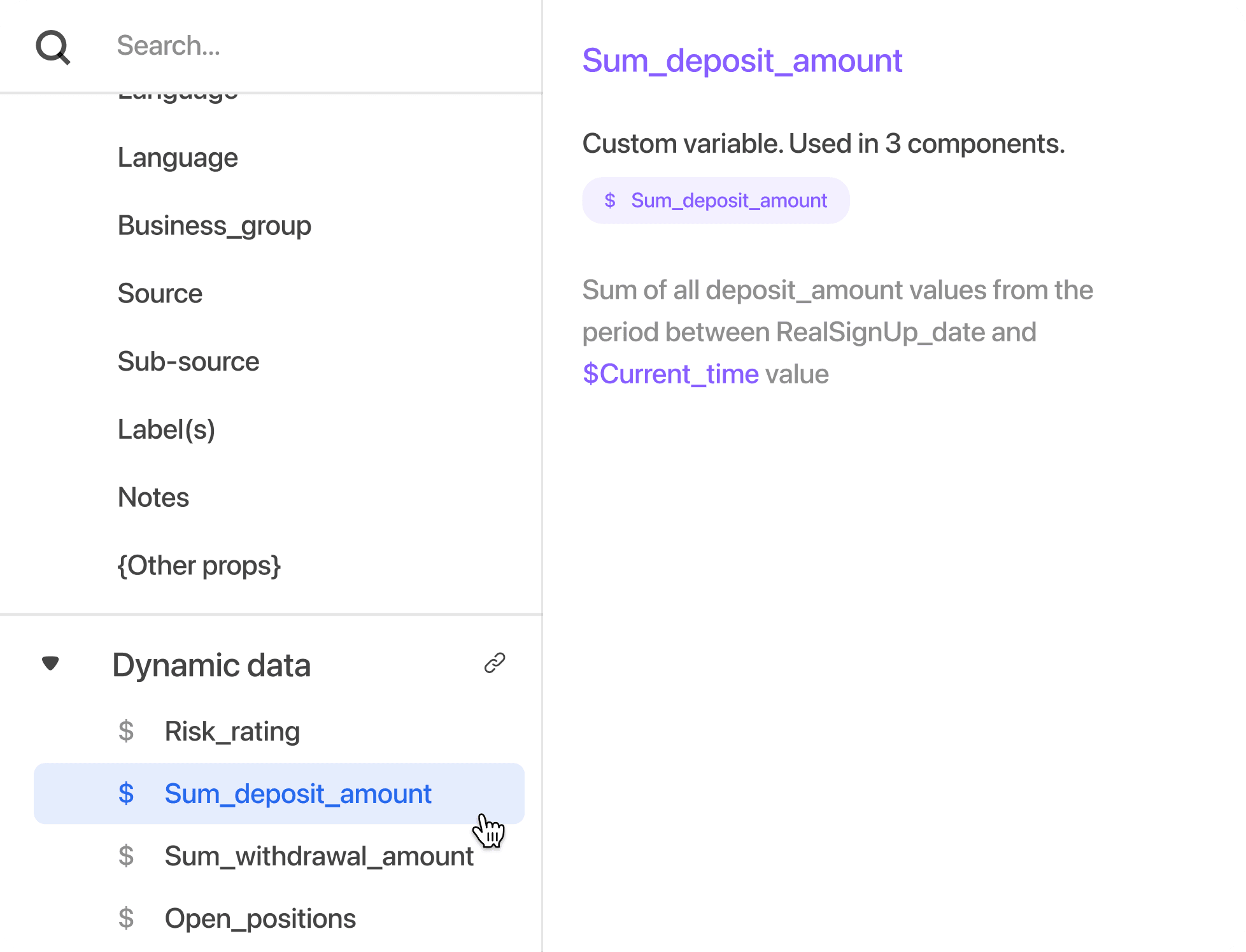
Task: Select the Language list item
Action: pyautogui.click(x=178, y=157)
